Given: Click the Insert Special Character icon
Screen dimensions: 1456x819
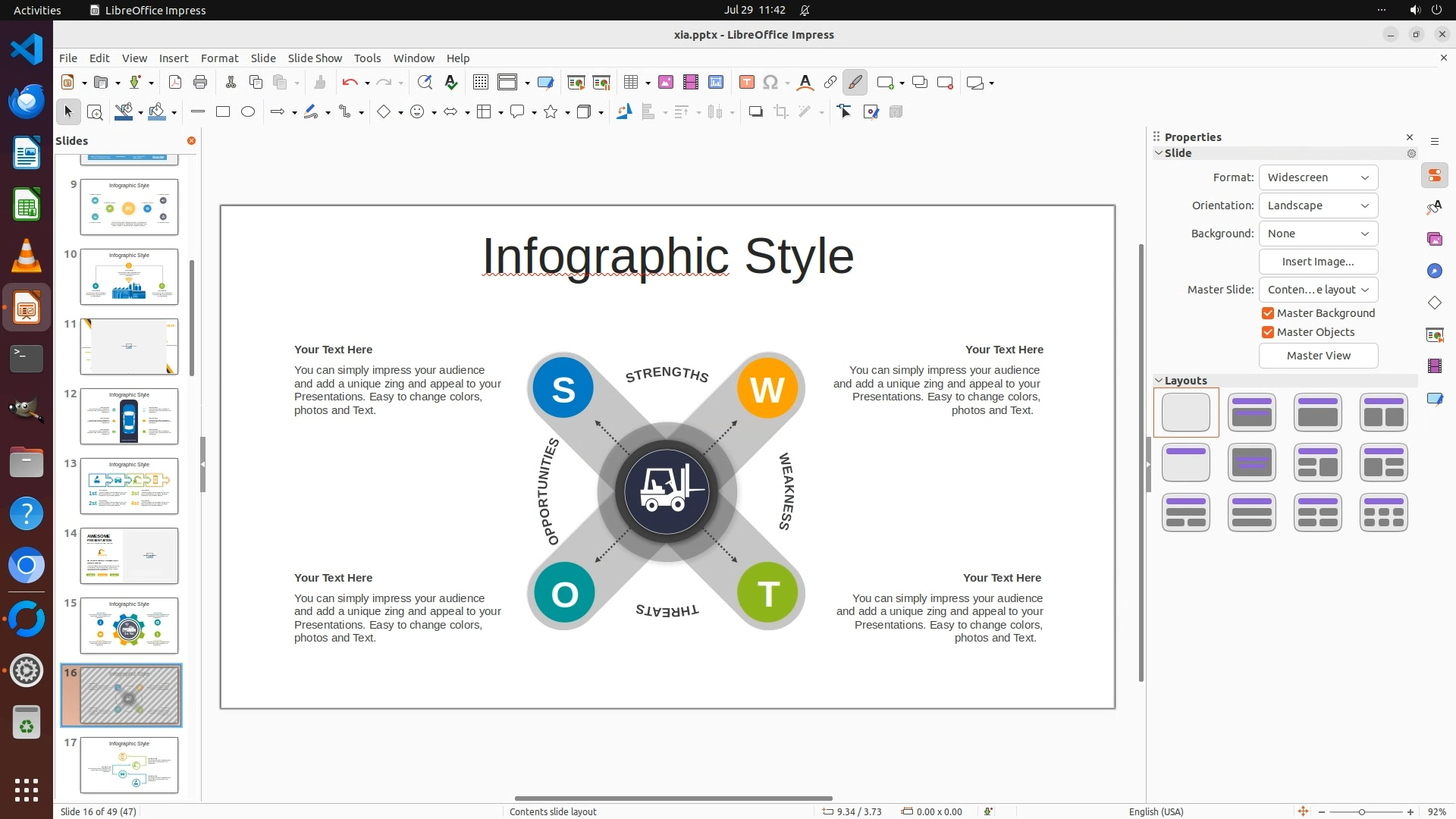Looking at the screenshot, I should click(x=770, y=83).
